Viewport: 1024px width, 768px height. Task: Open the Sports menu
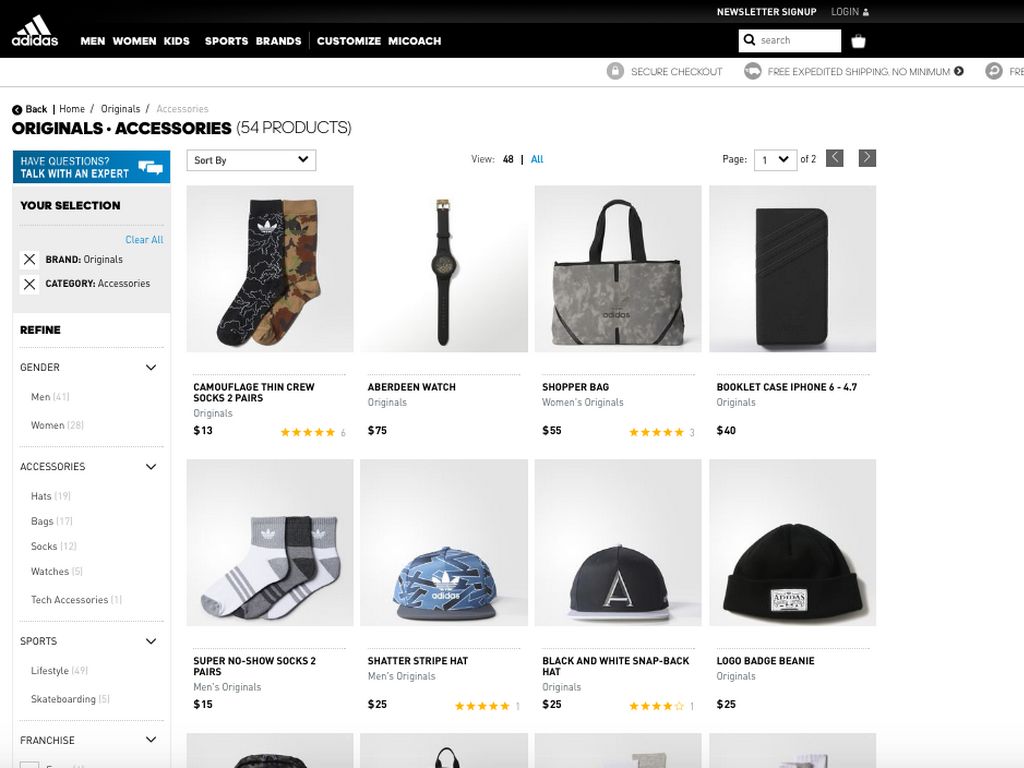point(226,41)
